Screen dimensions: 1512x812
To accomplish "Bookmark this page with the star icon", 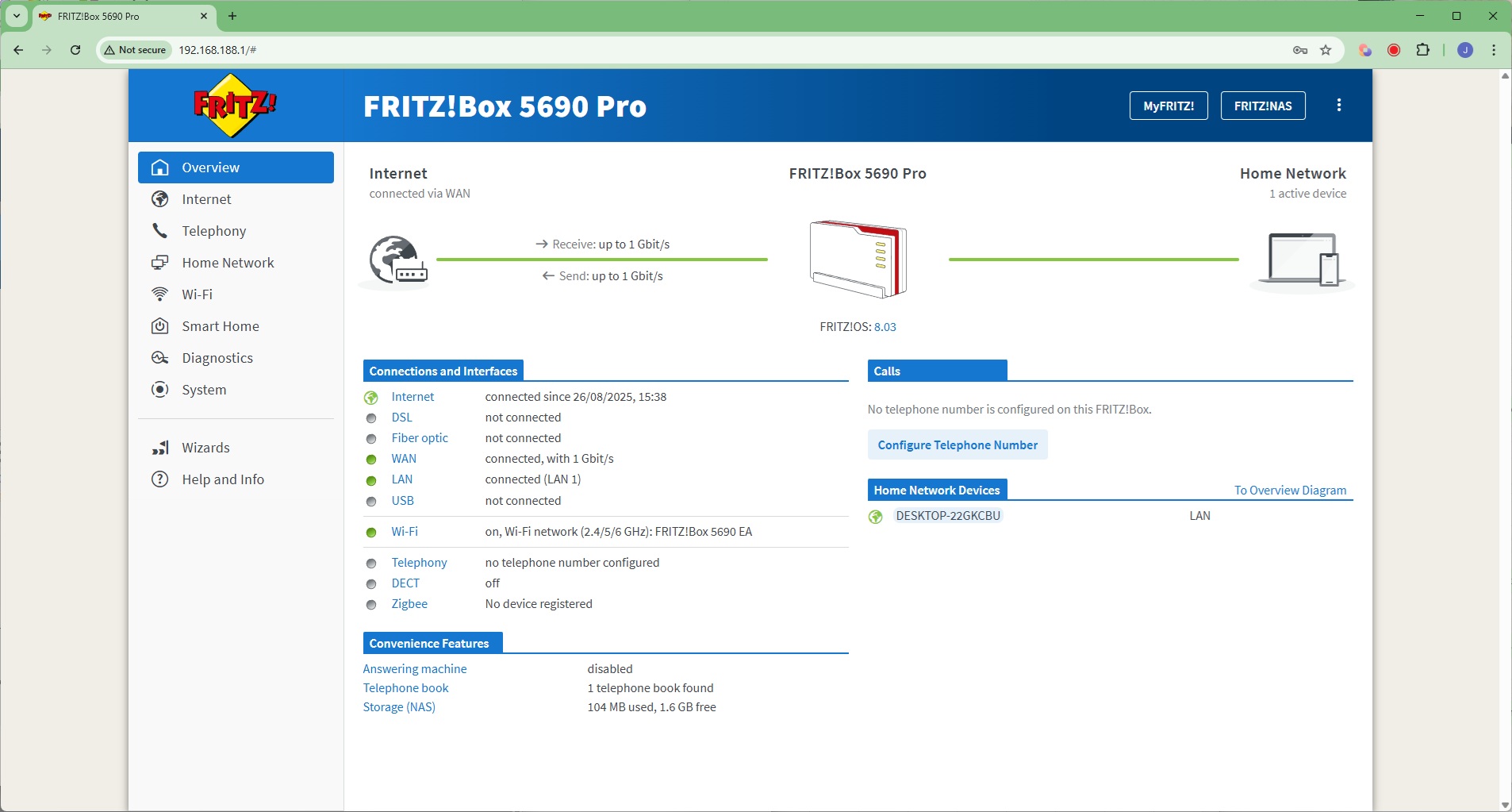I will 1326,50.
